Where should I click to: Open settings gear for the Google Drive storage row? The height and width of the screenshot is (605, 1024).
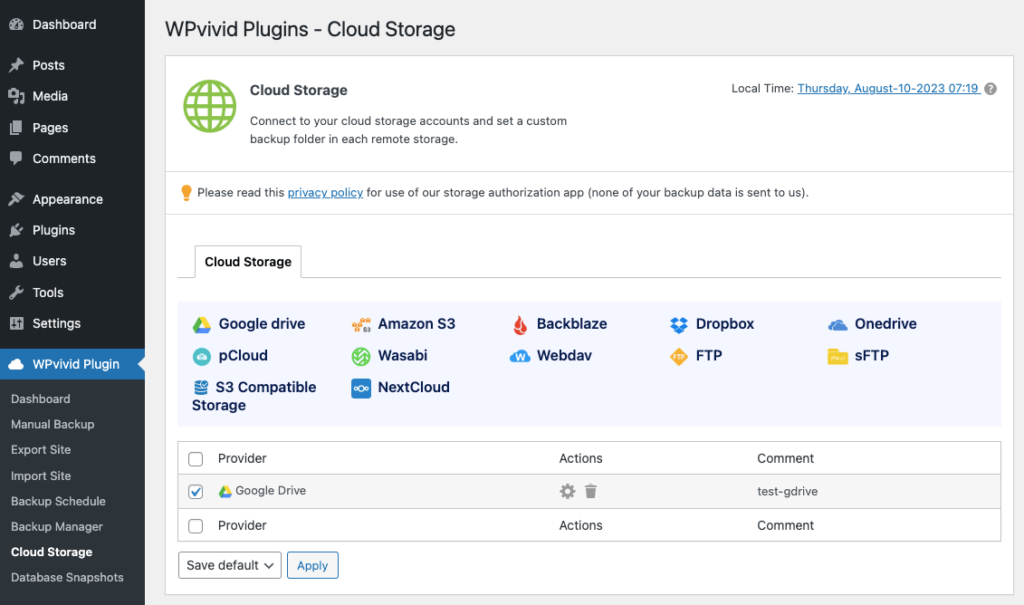(567, 491)
